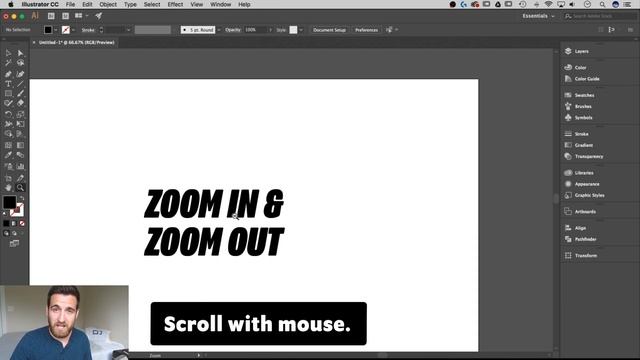Open brush definition dropdown
The image size is (640, 360).
point(219,30)
